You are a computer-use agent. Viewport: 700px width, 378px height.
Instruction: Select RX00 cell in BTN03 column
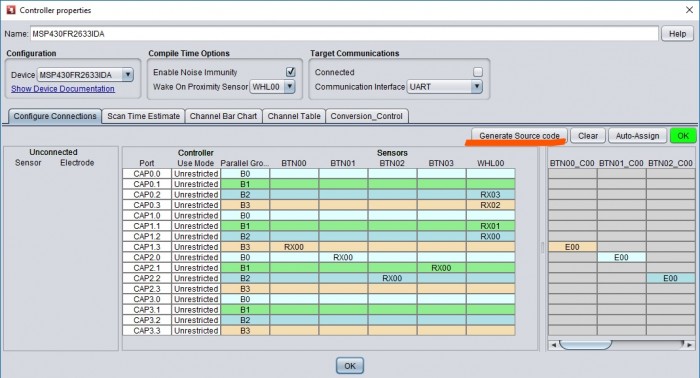[441, 268]
